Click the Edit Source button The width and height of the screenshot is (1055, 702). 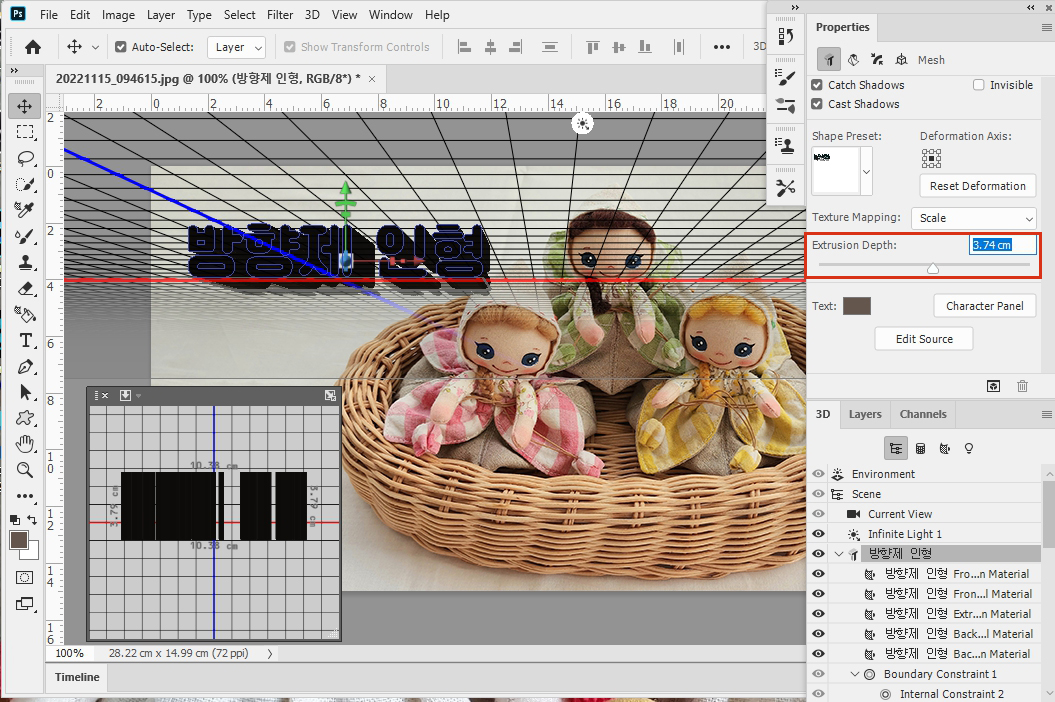tap(924, 339)
